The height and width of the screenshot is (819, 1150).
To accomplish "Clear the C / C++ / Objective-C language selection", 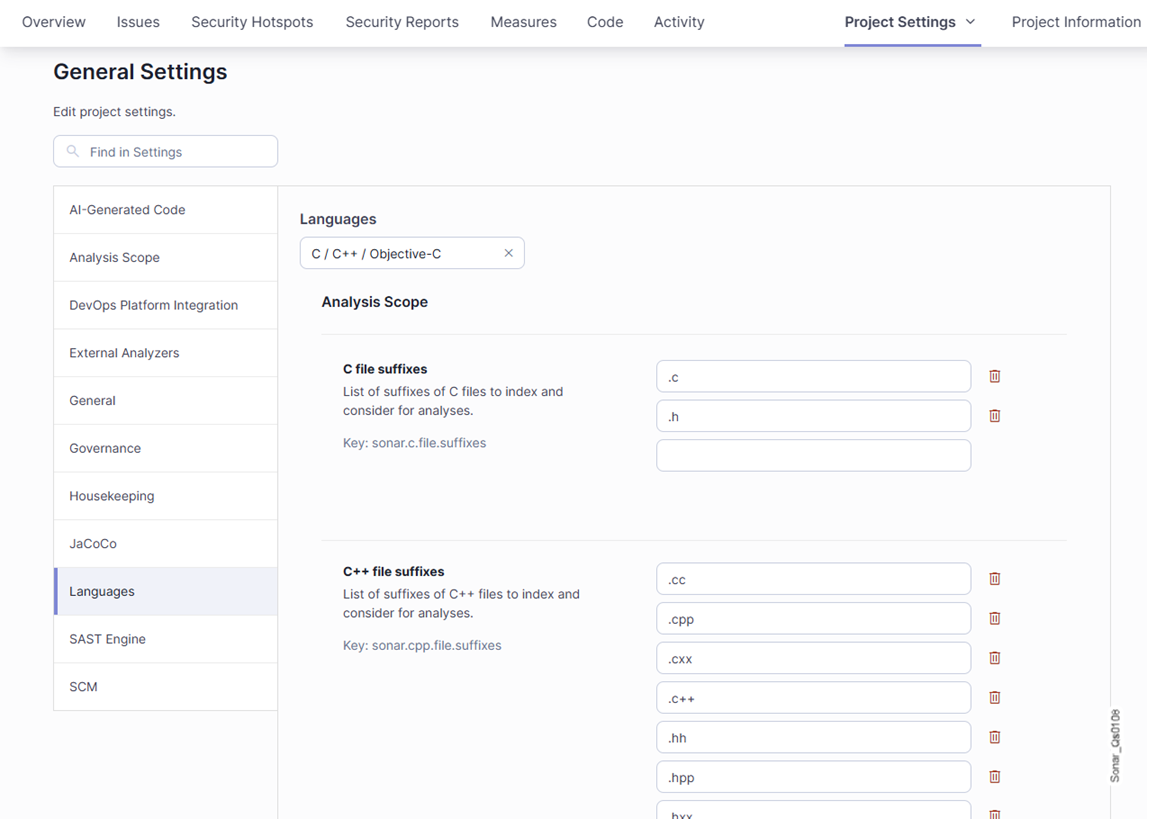I will tap(508, 253).
